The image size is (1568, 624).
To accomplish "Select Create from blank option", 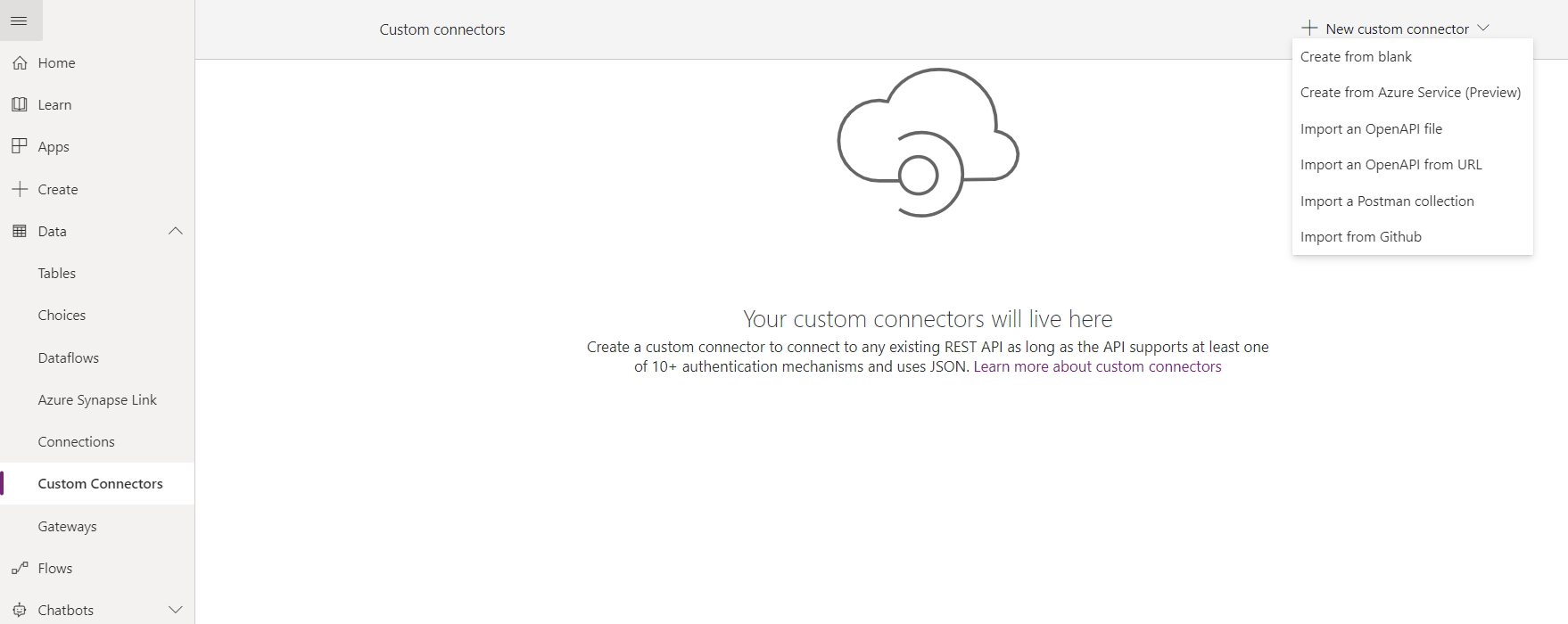I will (x=1356, y=57).
